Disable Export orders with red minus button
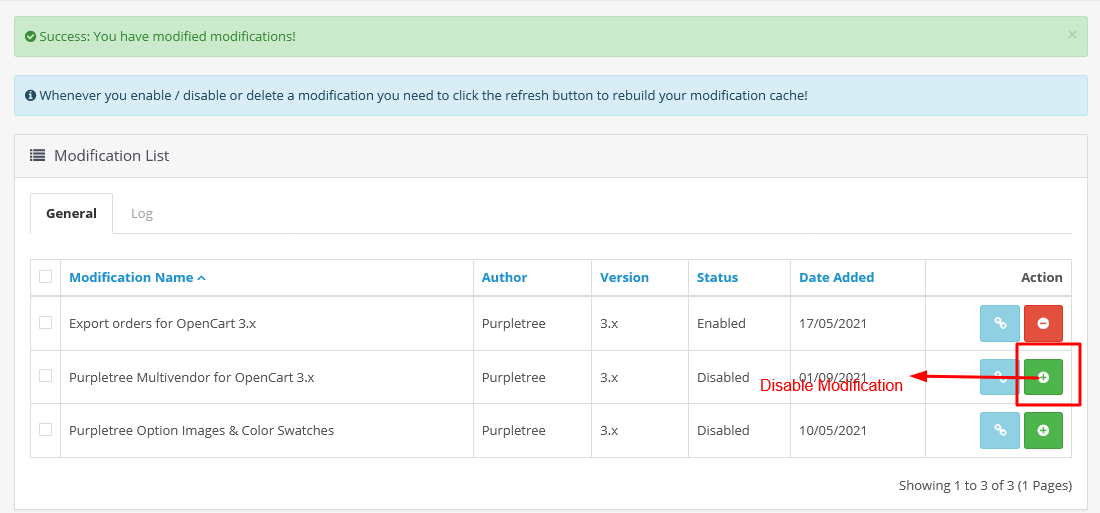 tap(1043, 324)
